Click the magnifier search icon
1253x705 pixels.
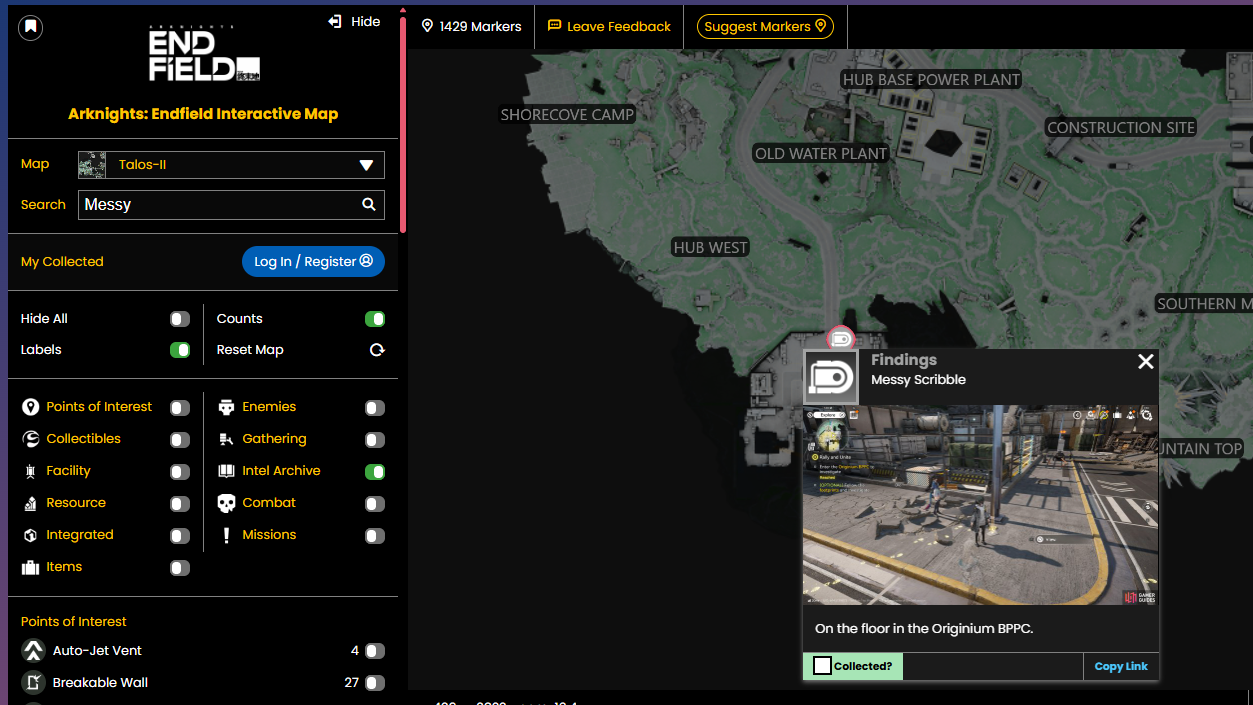click(x=369, y=204)
